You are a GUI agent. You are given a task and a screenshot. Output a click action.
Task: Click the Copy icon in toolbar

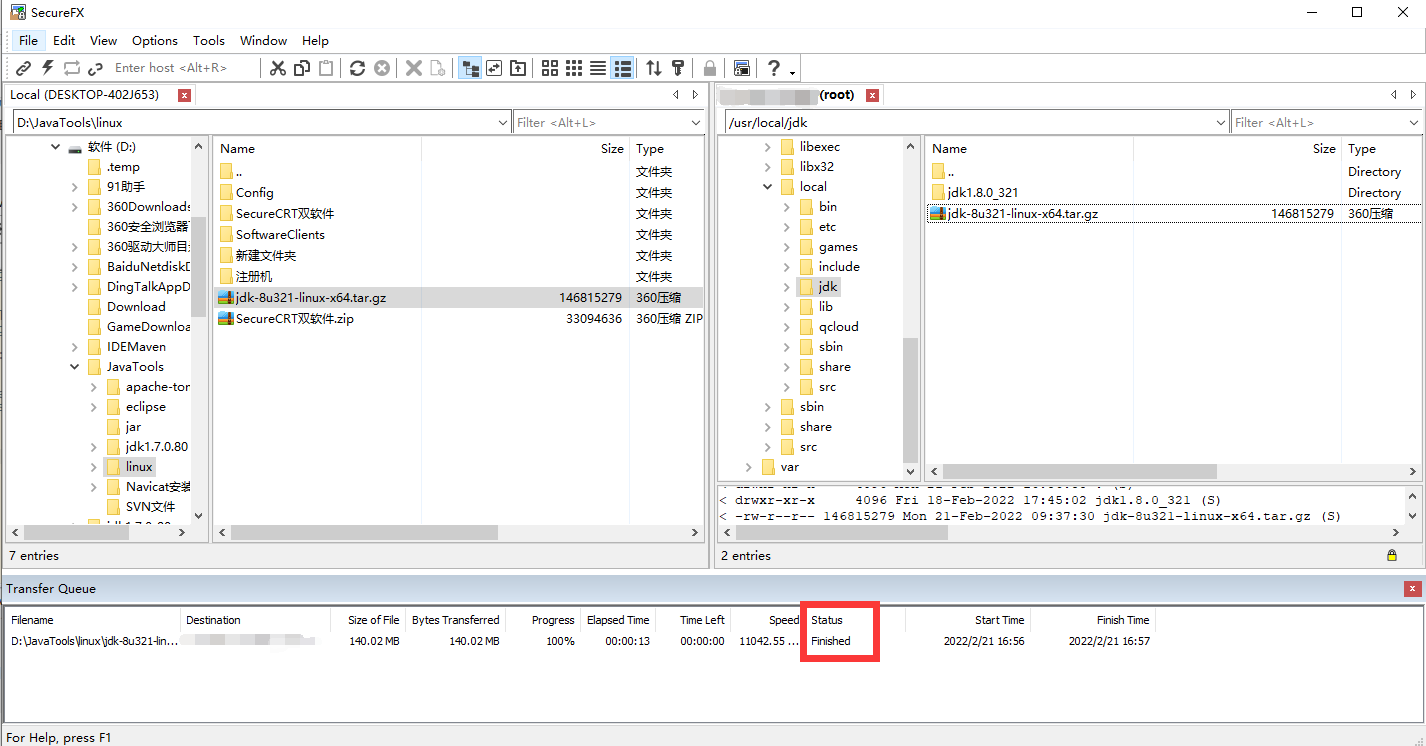point(302,68)
